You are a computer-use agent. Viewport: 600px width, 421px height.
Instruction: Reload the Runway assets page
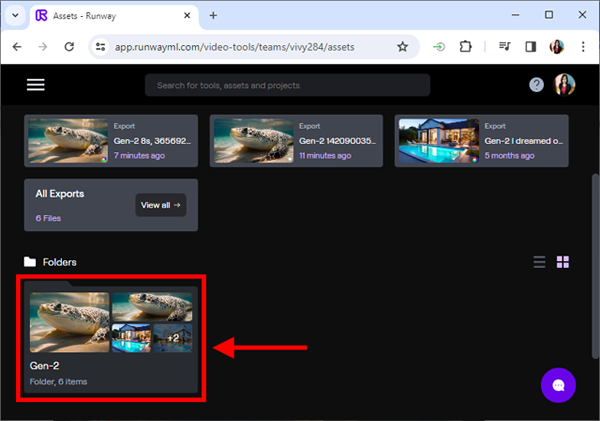click(x=69, y=47)
